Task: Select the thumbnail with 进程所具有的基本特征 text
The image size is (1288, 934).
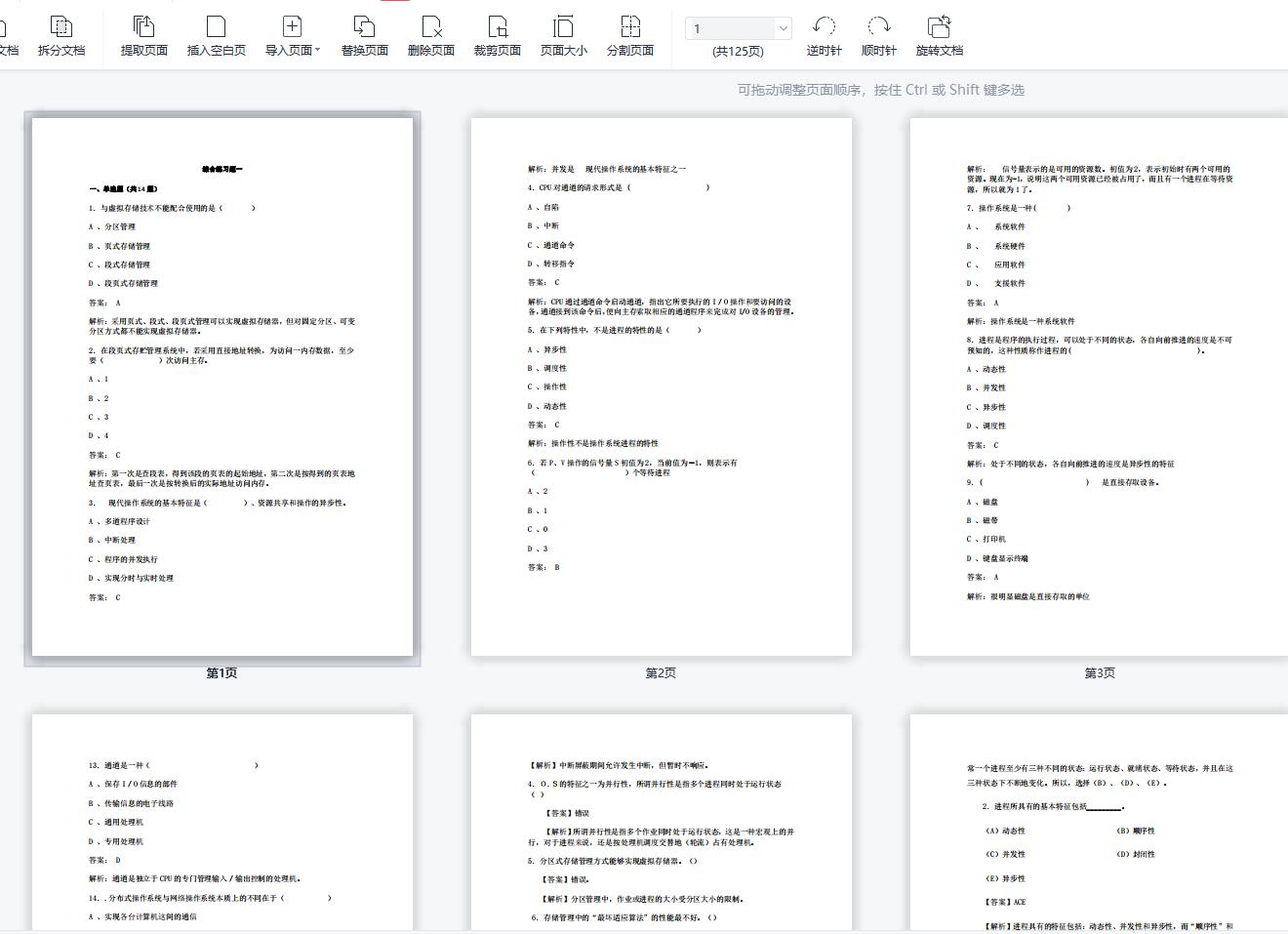Action: 1099,822
